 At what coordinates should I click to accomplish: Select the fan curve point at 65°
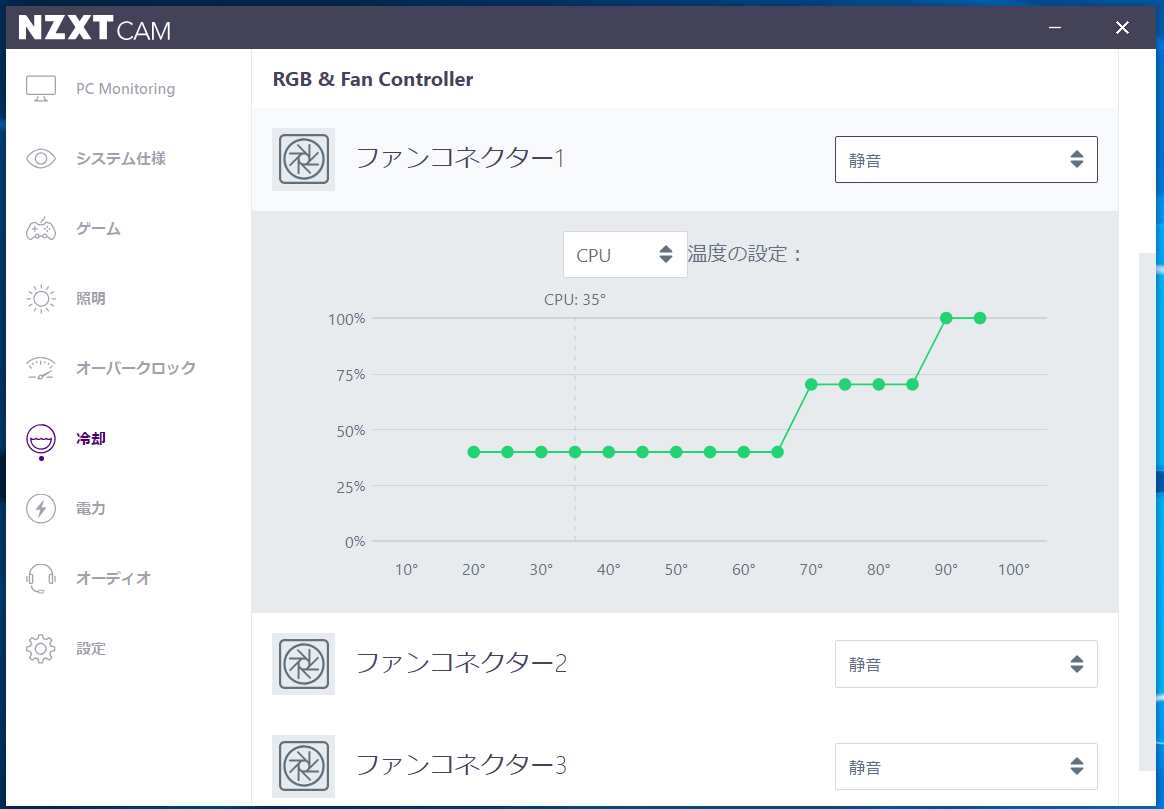pos(777,452)
